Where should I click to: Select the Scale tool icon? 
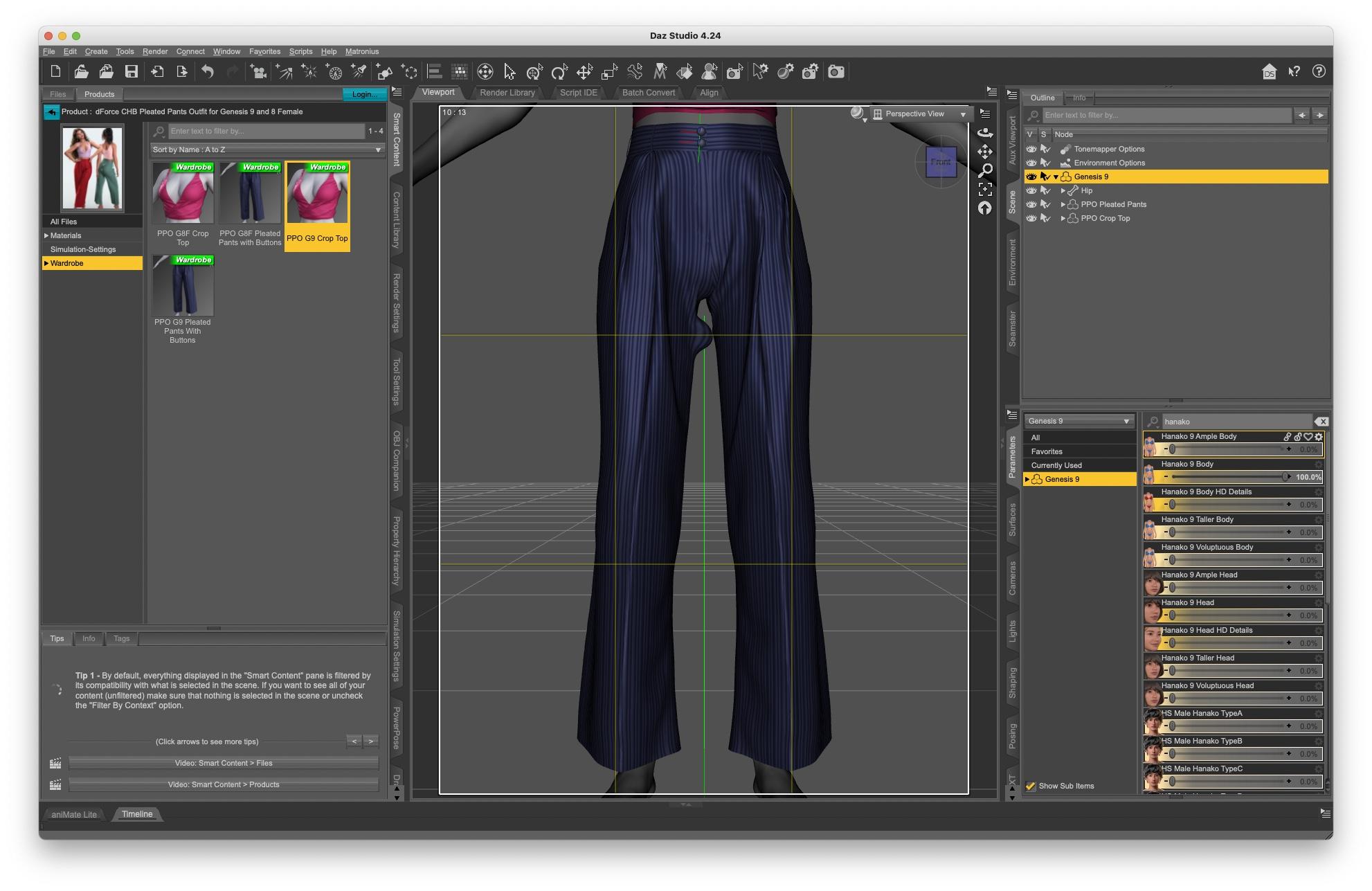coord(609,71)
